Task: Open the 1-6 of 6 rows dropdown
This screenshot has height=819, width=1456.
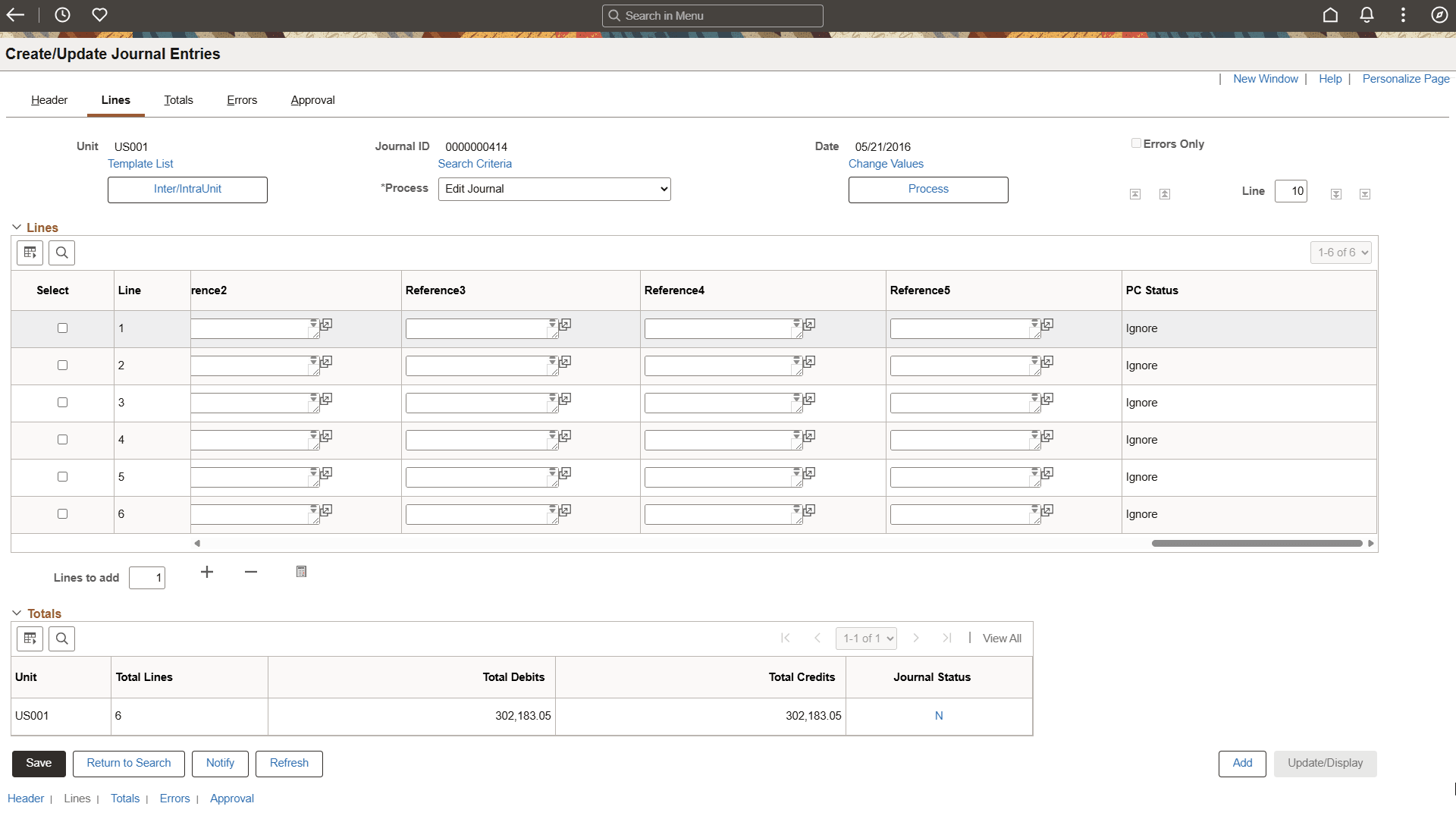Action: coord(1341,253)
